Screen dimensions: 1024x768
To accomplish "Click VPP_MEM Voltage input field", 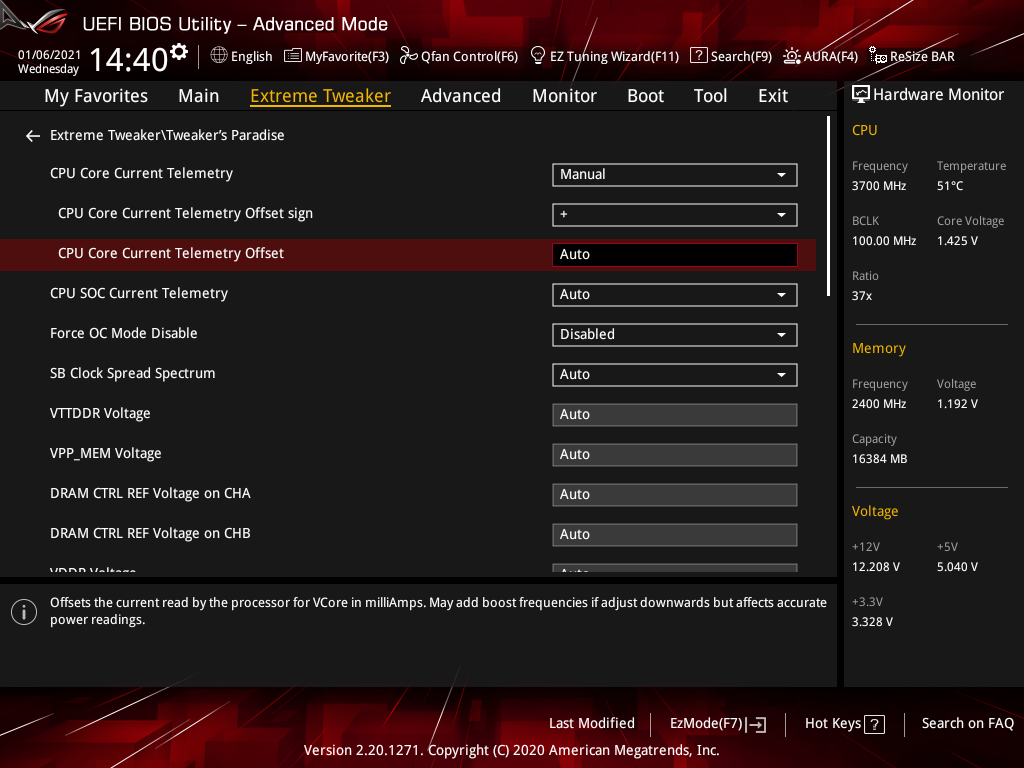I will tap(675, 455).
